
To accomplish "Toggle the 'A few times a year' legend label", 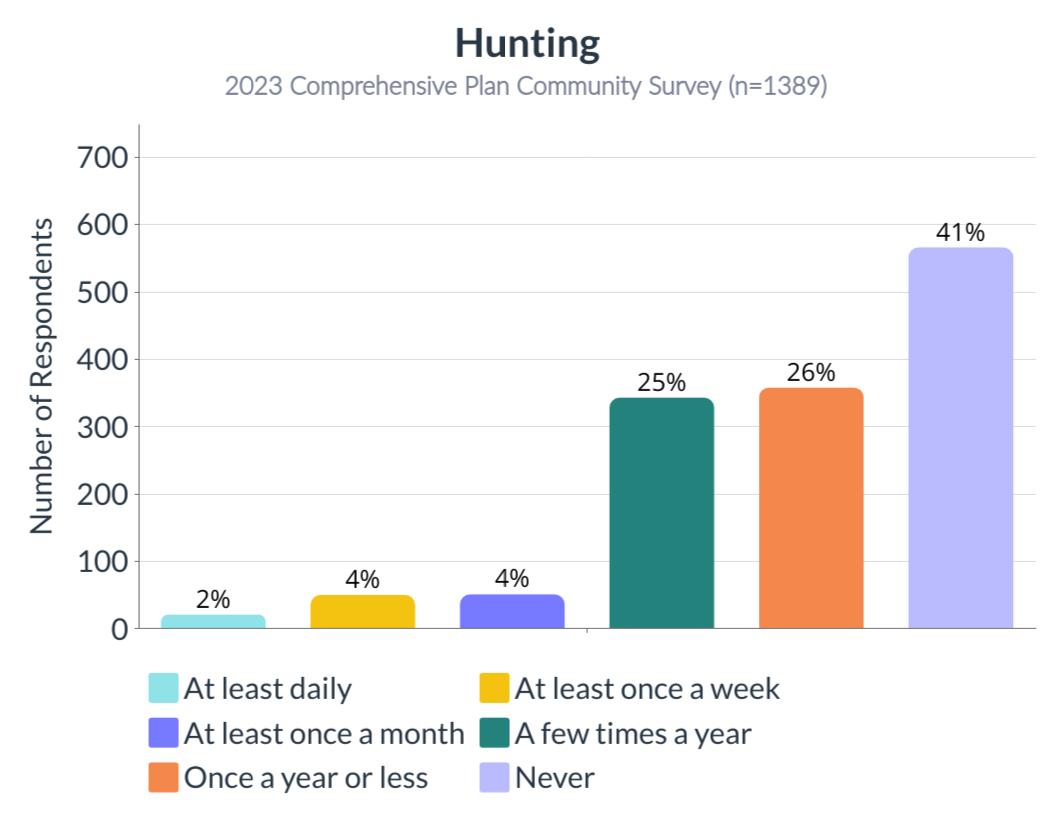I will coord(633,733).
